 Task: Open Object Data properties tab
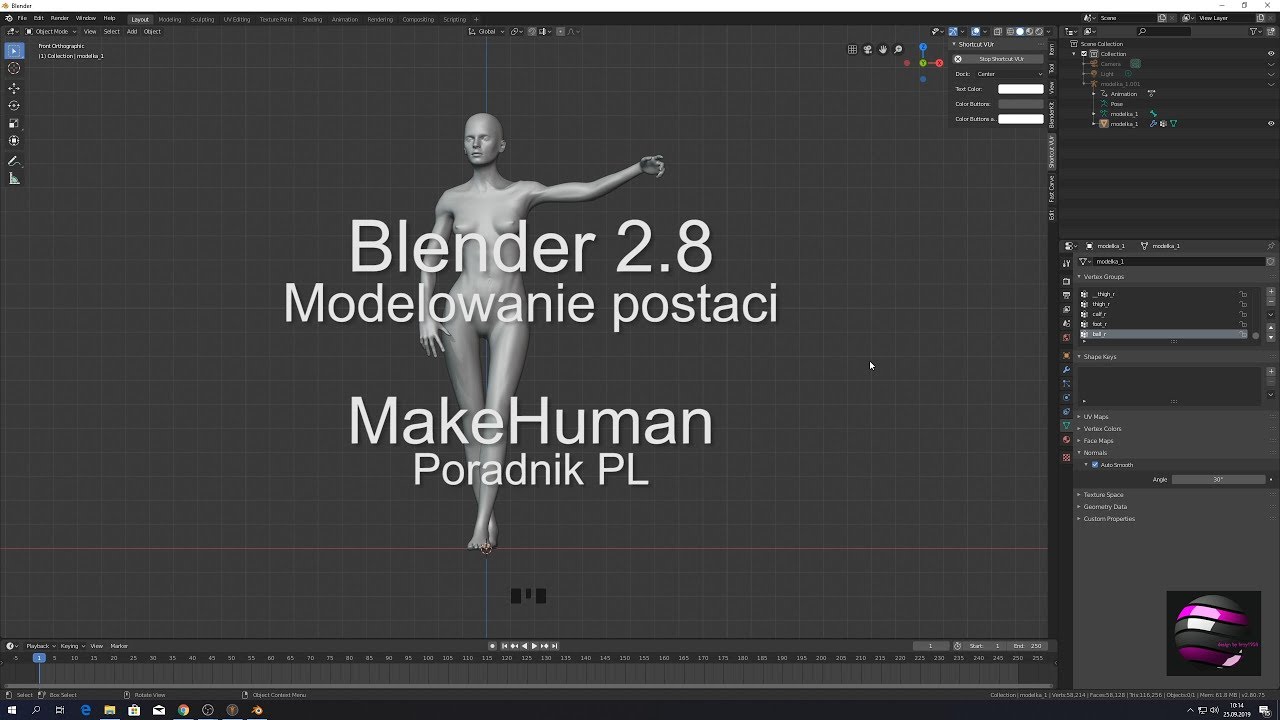pyautogui.click(x=1066, y=426)
